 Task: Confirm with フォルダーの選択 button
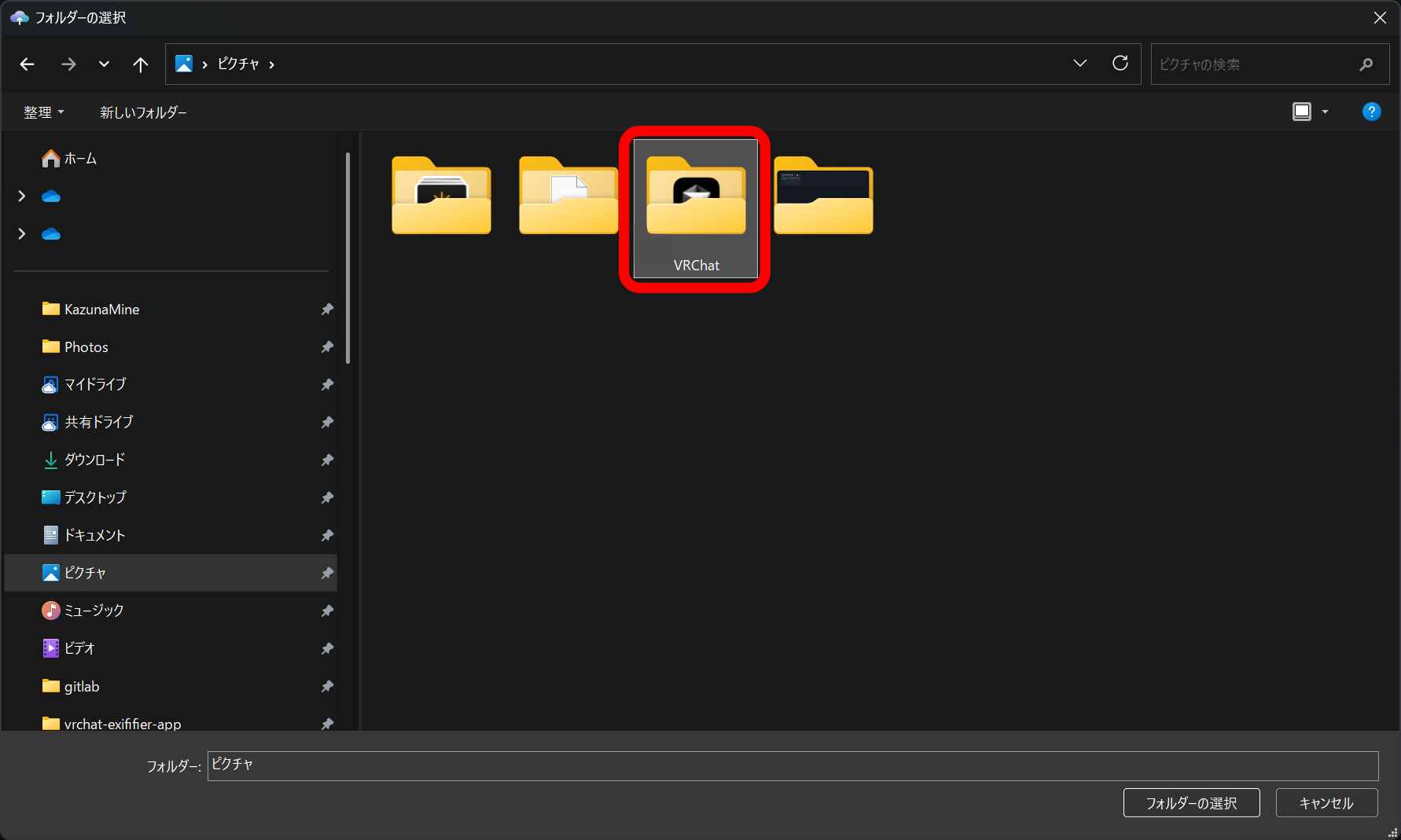click(1191, 803)
